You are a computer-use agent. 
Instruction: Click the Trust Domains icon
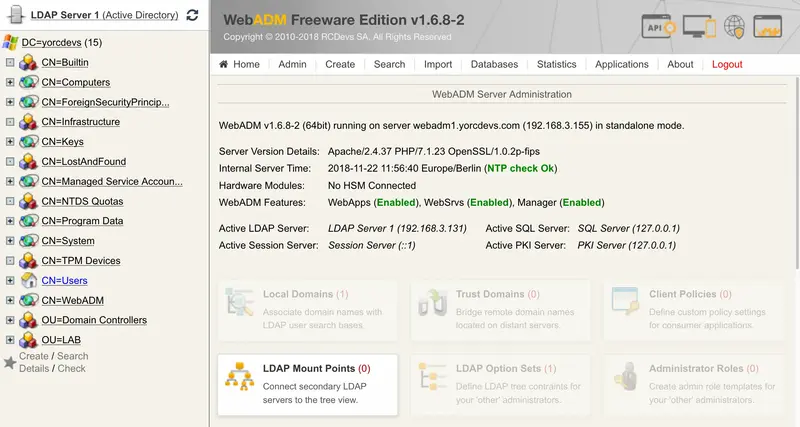pyautogui.click(x=433, y=302)
